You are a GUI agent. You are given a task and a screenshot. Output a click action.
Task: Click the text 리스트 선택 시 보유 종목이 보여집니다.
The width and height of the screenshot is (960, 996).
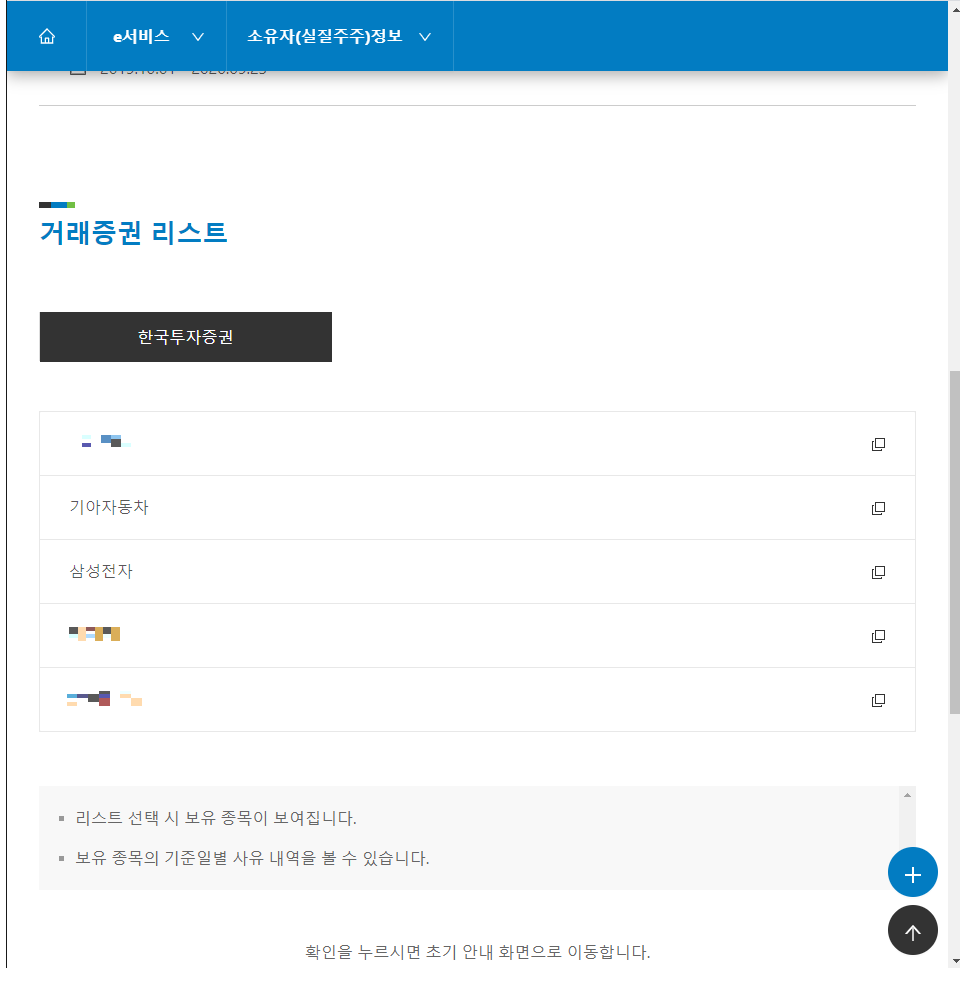pos(216,818)
